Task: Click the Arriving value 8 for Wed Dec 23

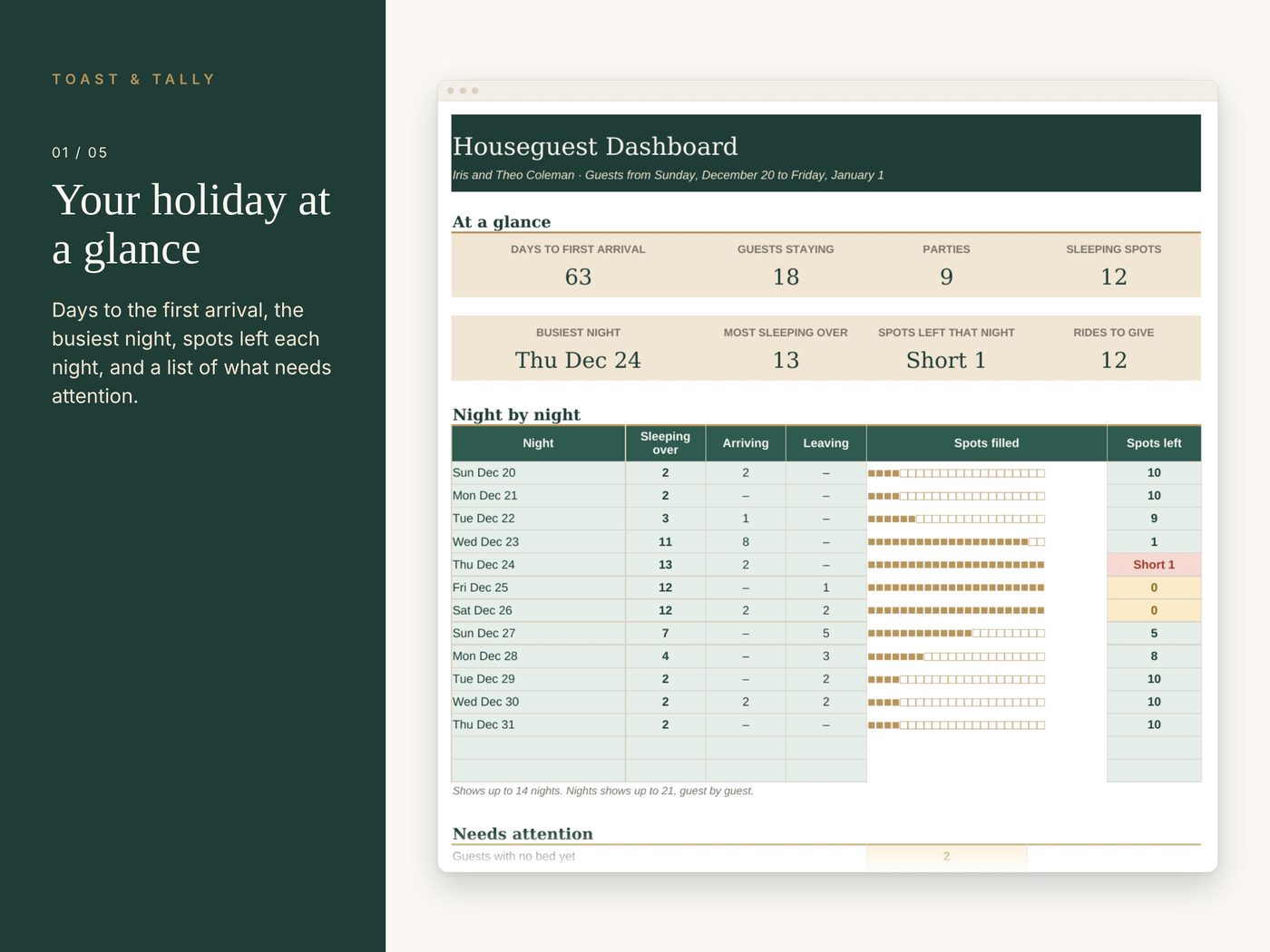Action: [746, 541]
